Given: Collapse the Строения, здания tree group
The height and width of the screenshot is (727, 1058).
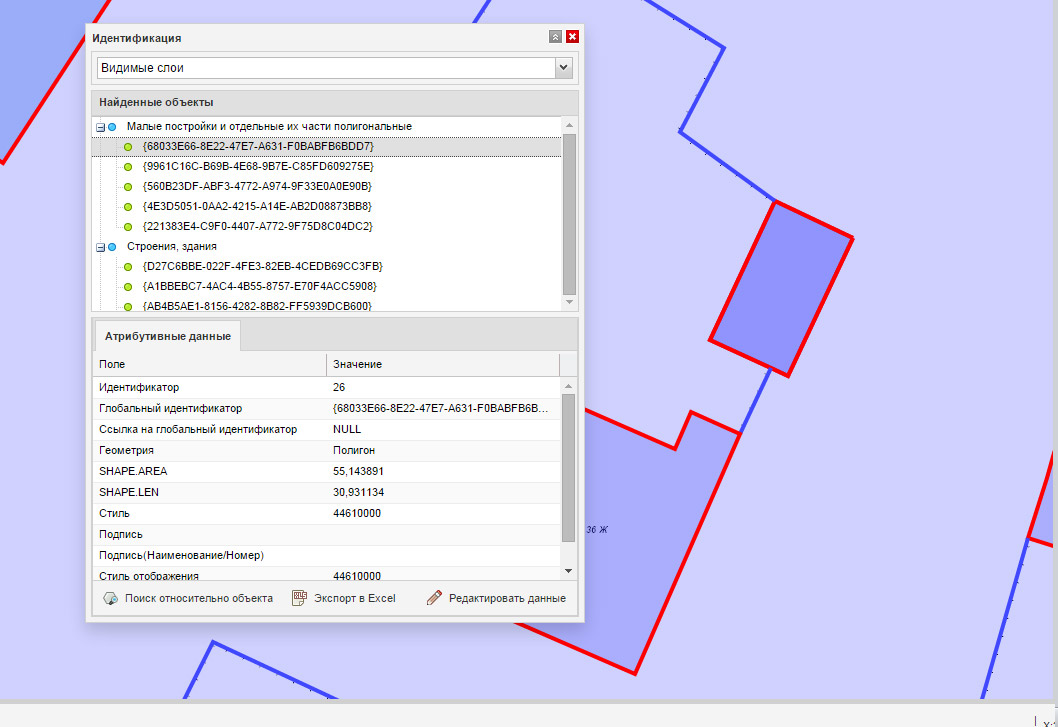Looking at the screenshot, I should click(x=100, y=247).
